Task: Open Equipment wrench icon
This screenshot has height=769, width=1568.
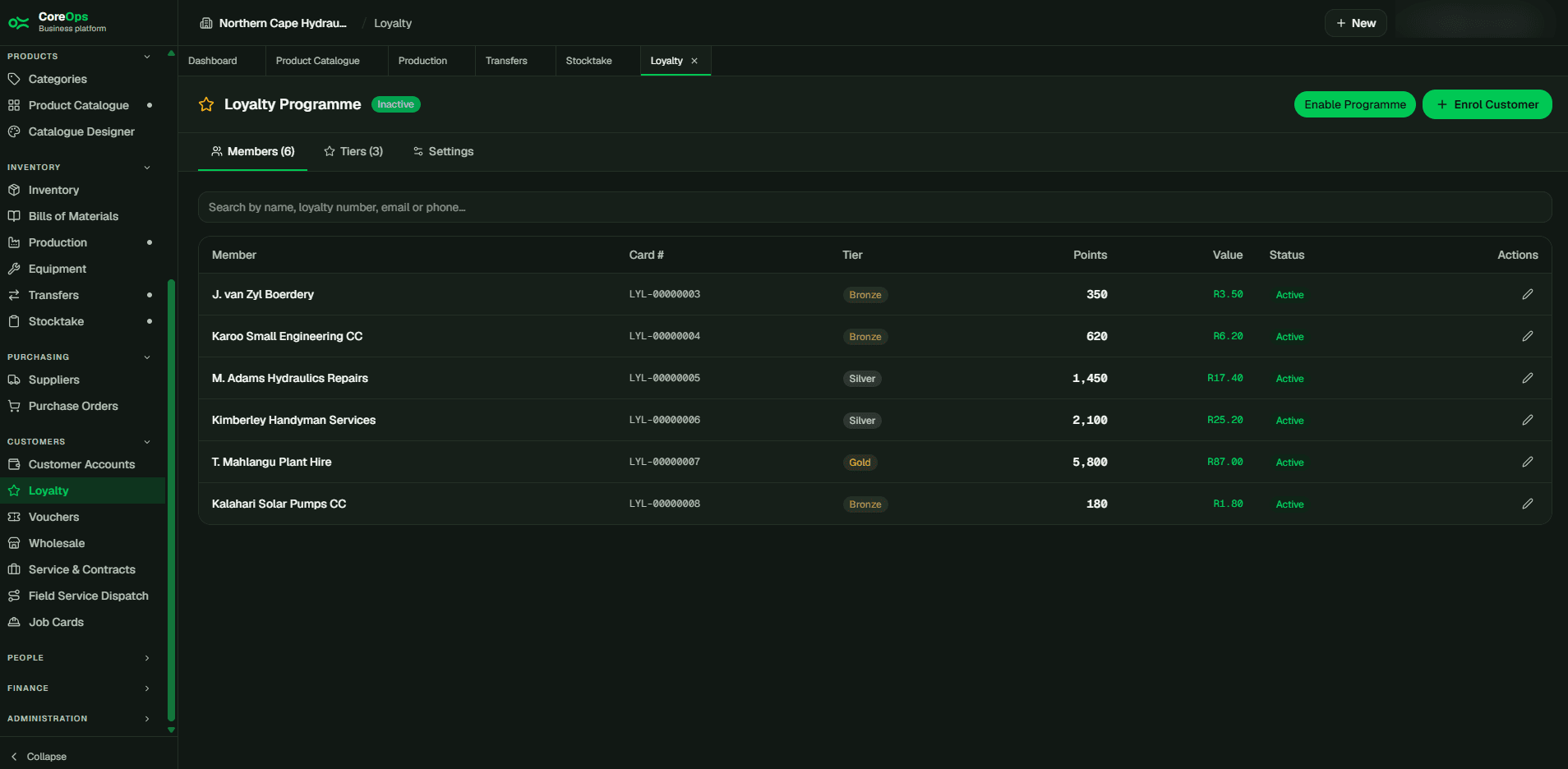Action: tap(14, 269)
